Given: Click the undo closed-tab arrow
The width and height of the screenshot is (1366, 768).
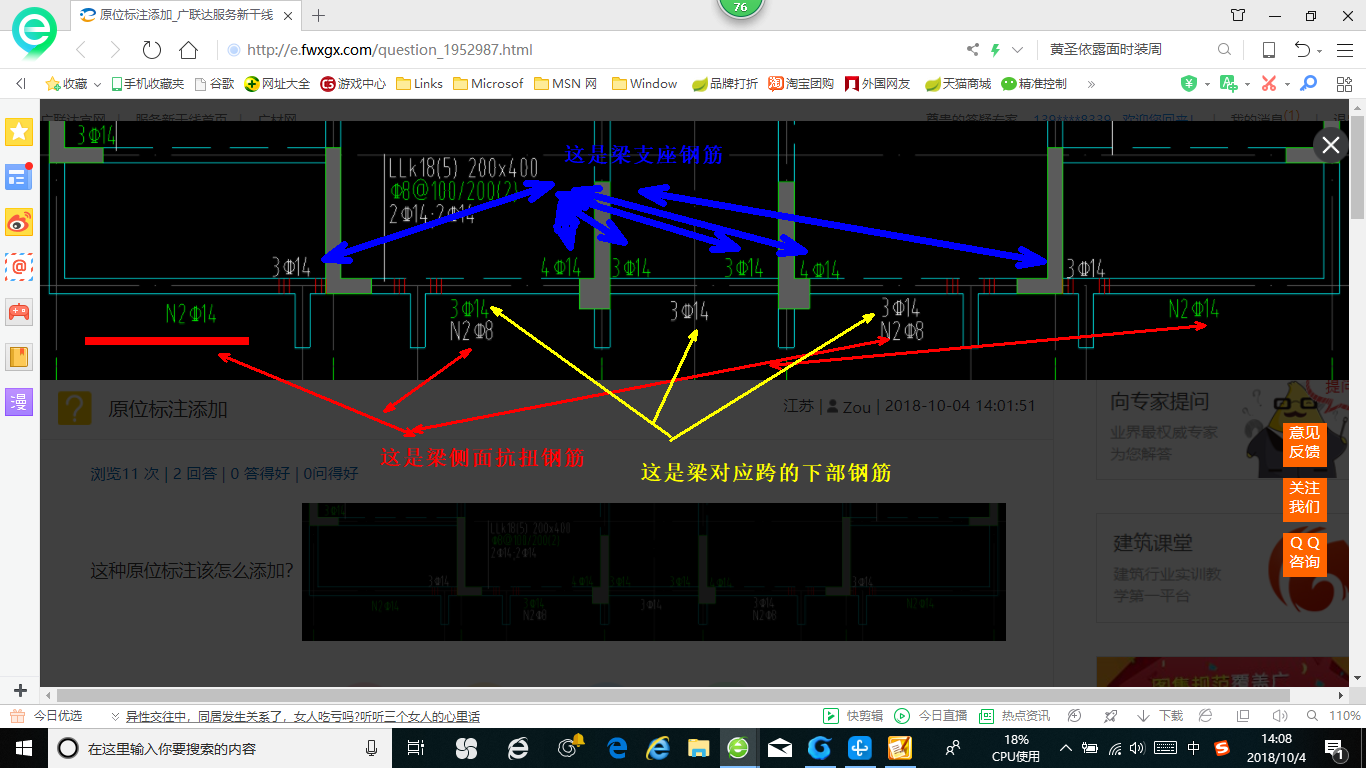Looking at the screenshot, I should tap(1302, 50).
